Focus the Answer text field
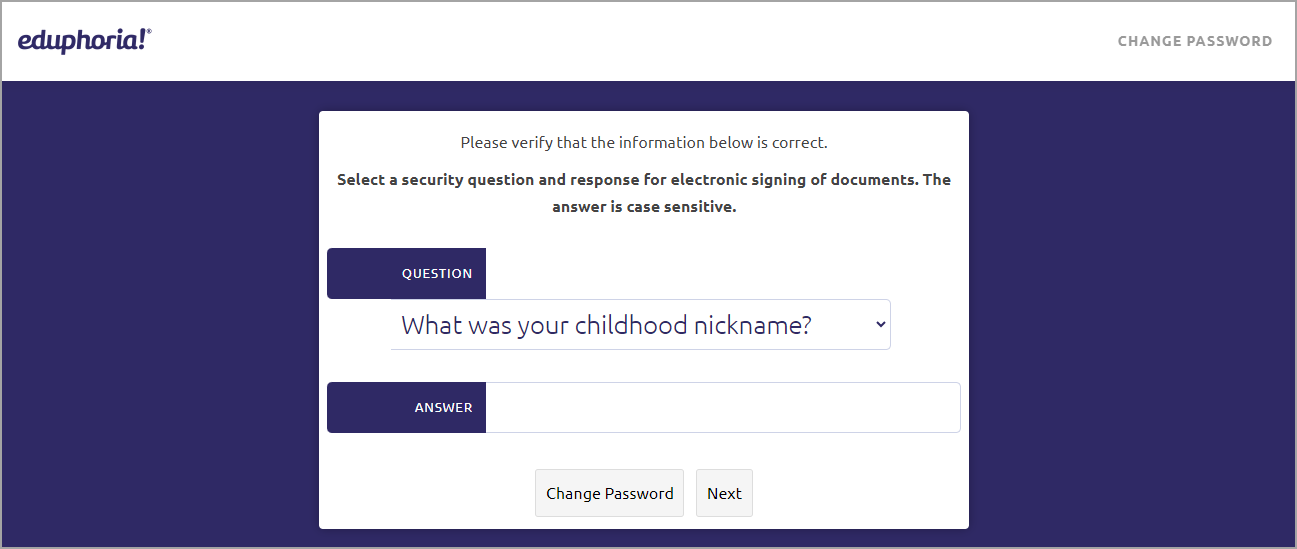Image resolution: width=1297 pixels, height=549 pixels. click(x=723, y=407)
